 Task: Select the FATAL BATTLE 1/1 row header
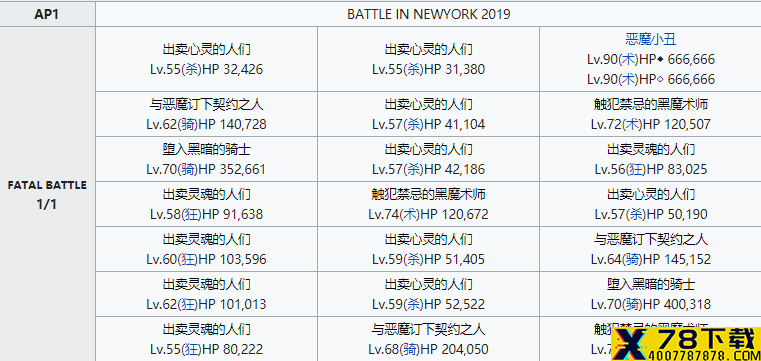point(47,194)
